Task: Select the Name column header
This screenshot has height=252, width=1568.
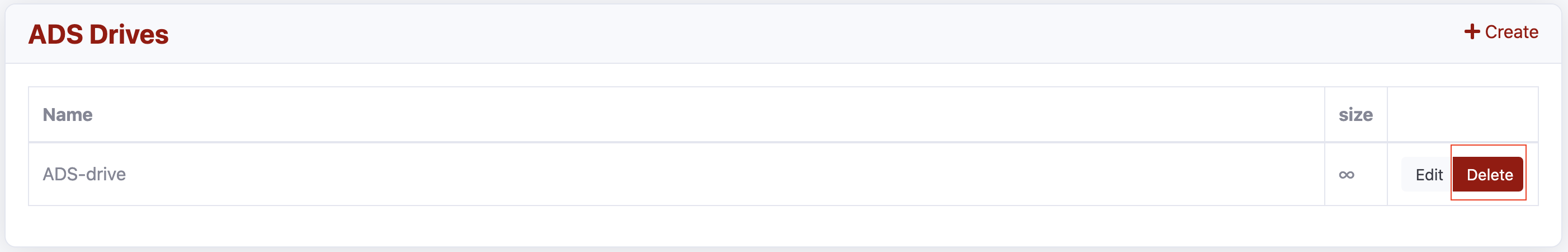Action: click(x=68, y=115)
